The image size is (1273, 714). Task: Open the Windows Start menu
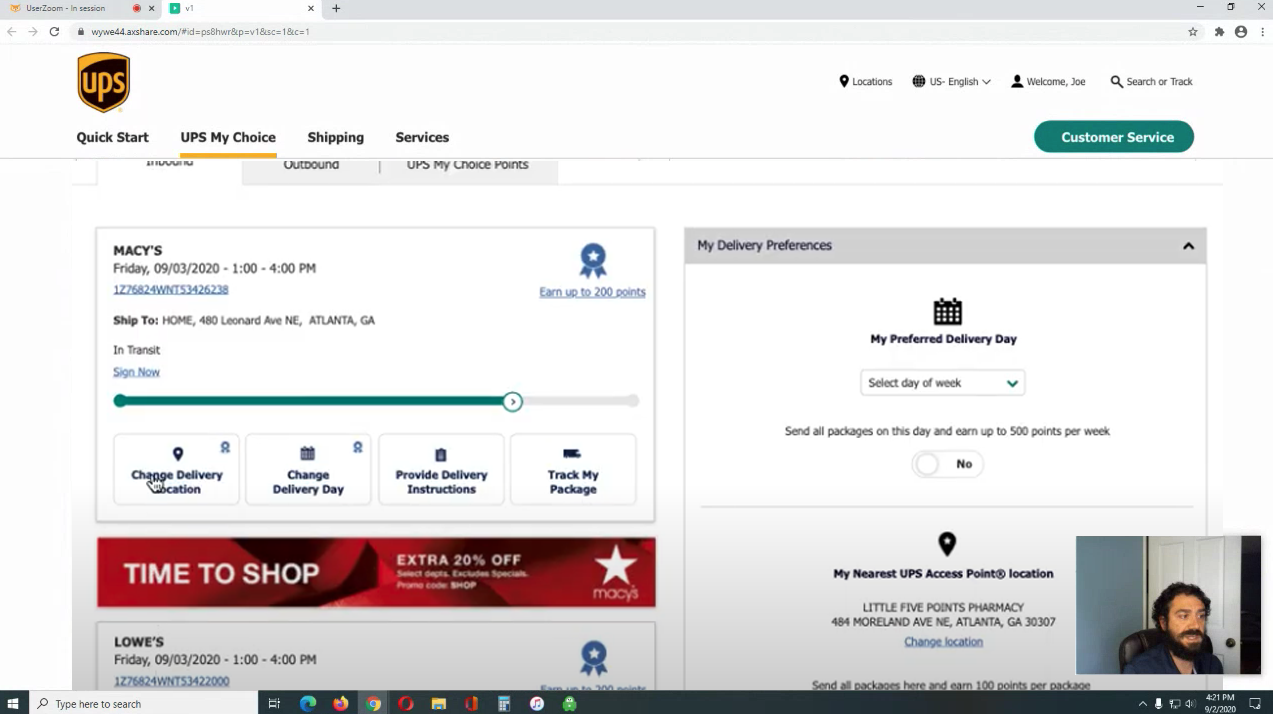pos(14,704)
